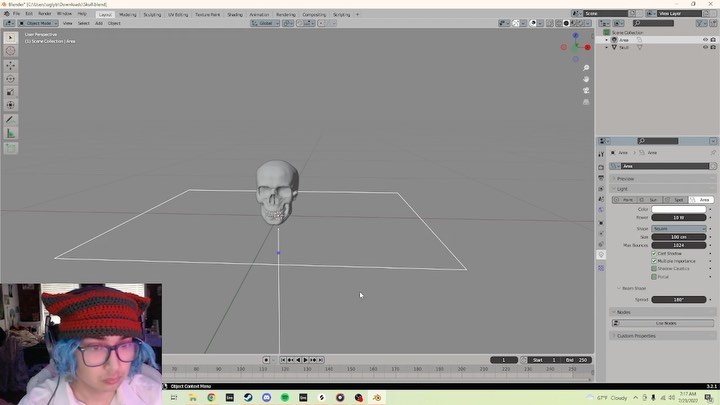Expand the Custom Properties panel

click(x=636, y=335)
